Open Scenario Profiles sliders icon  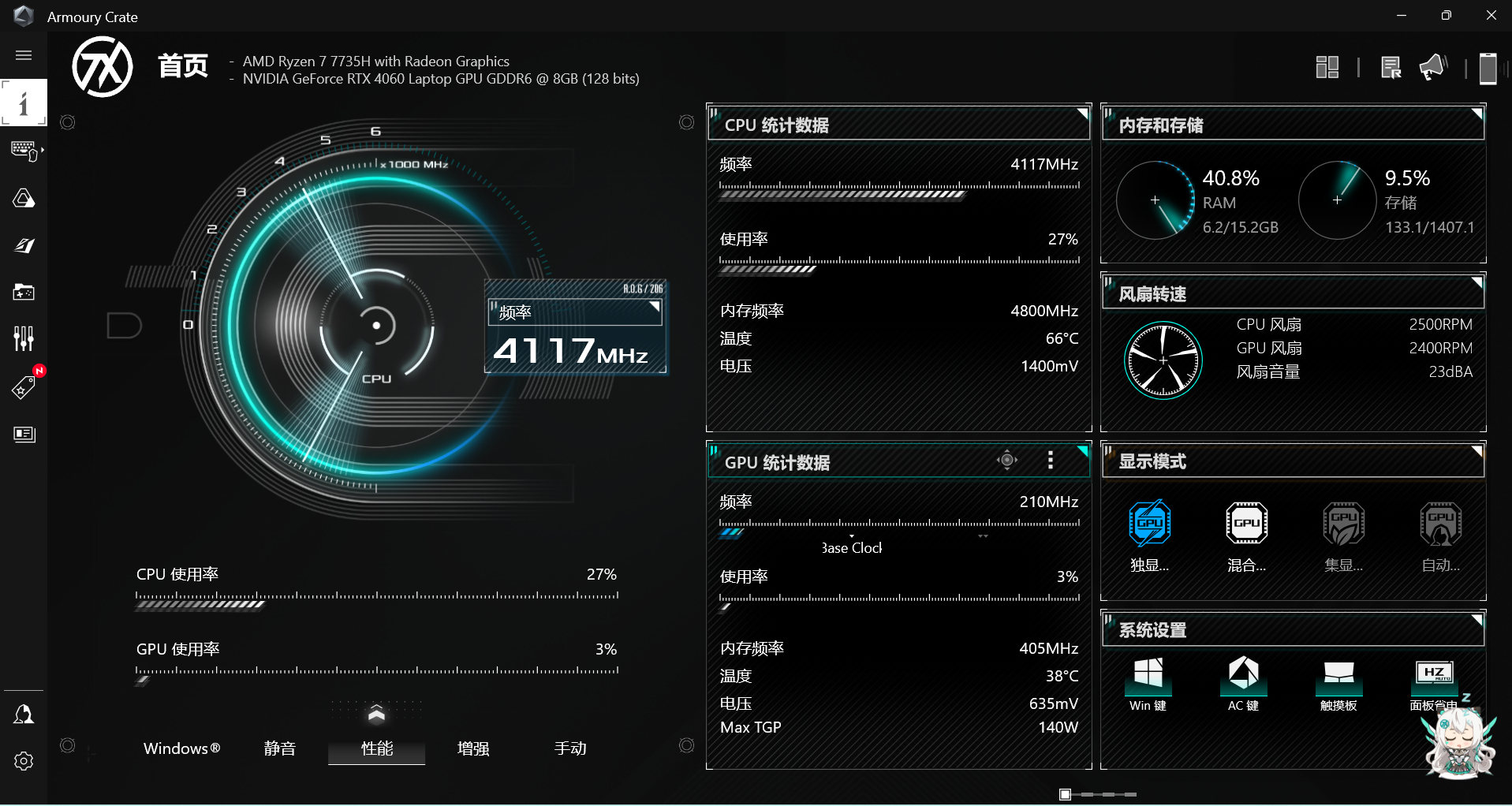[x=24, y=339]
